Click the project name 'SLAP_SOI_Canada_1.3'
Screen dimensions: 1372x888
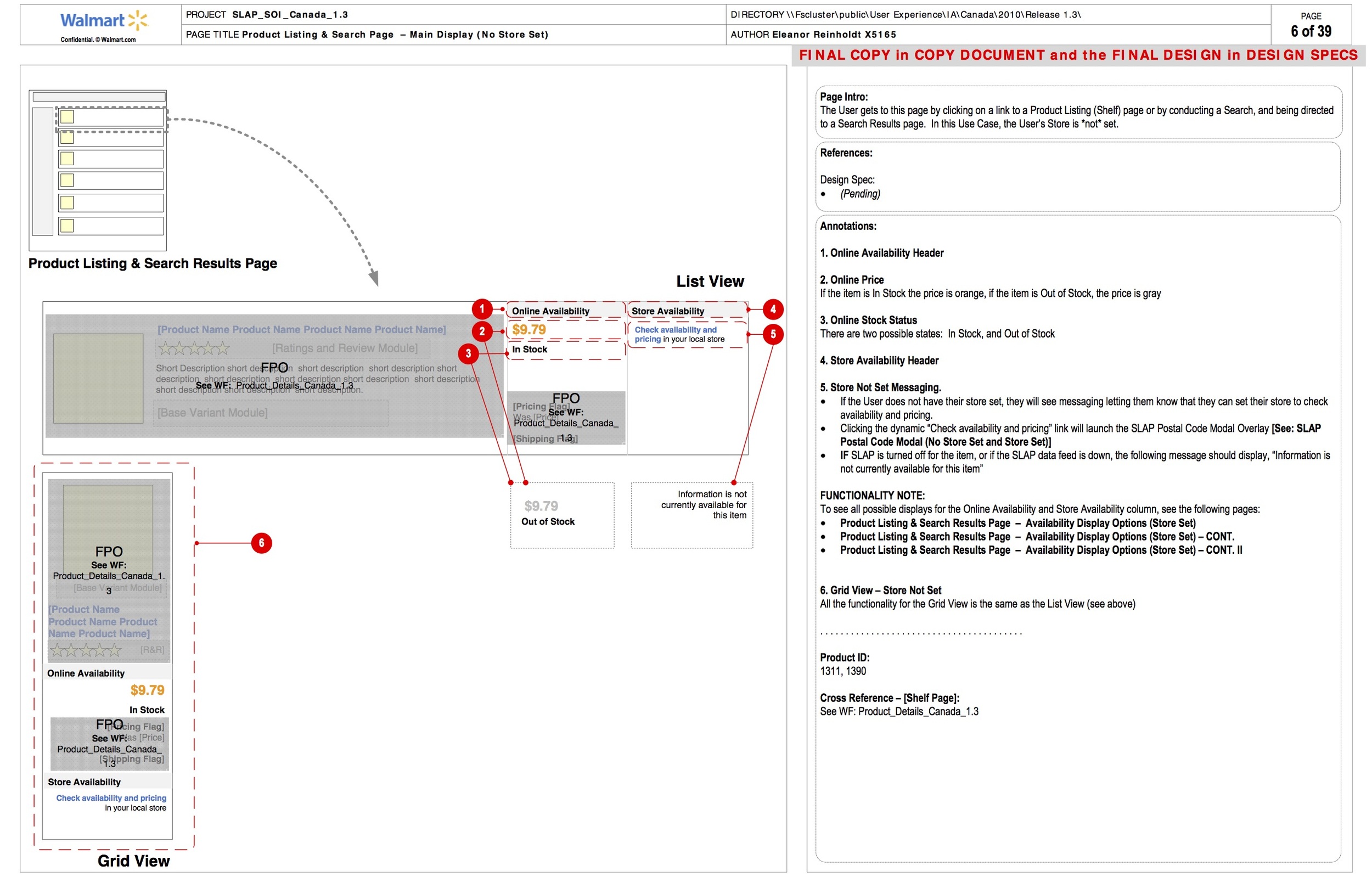pos(290,14)
